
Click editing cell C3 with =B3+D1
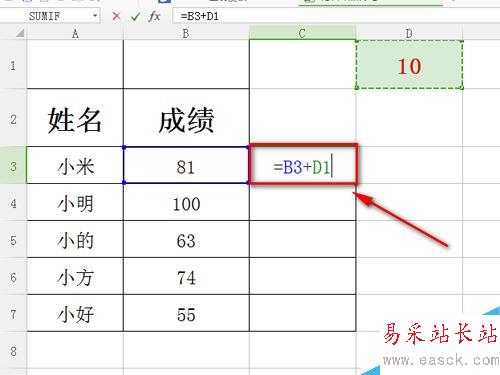coord(303,165)
